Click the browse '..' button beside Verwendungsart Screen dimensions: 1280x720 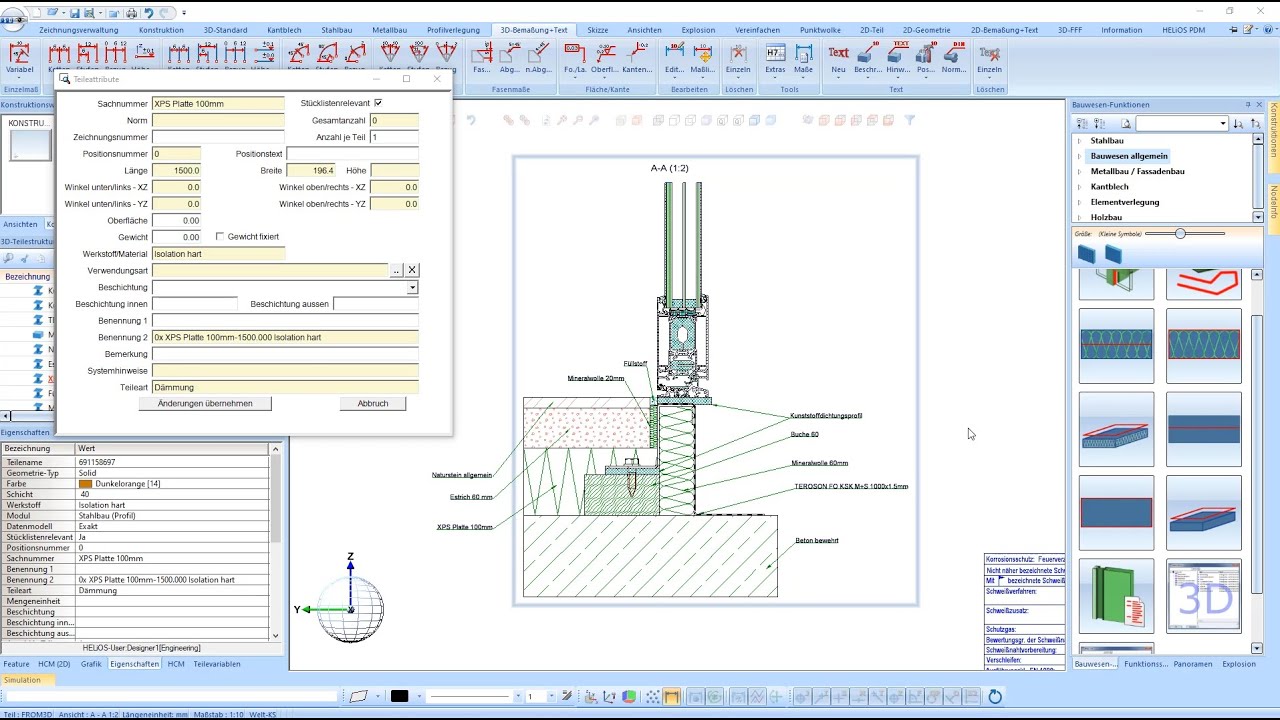[x=396, y=270]
